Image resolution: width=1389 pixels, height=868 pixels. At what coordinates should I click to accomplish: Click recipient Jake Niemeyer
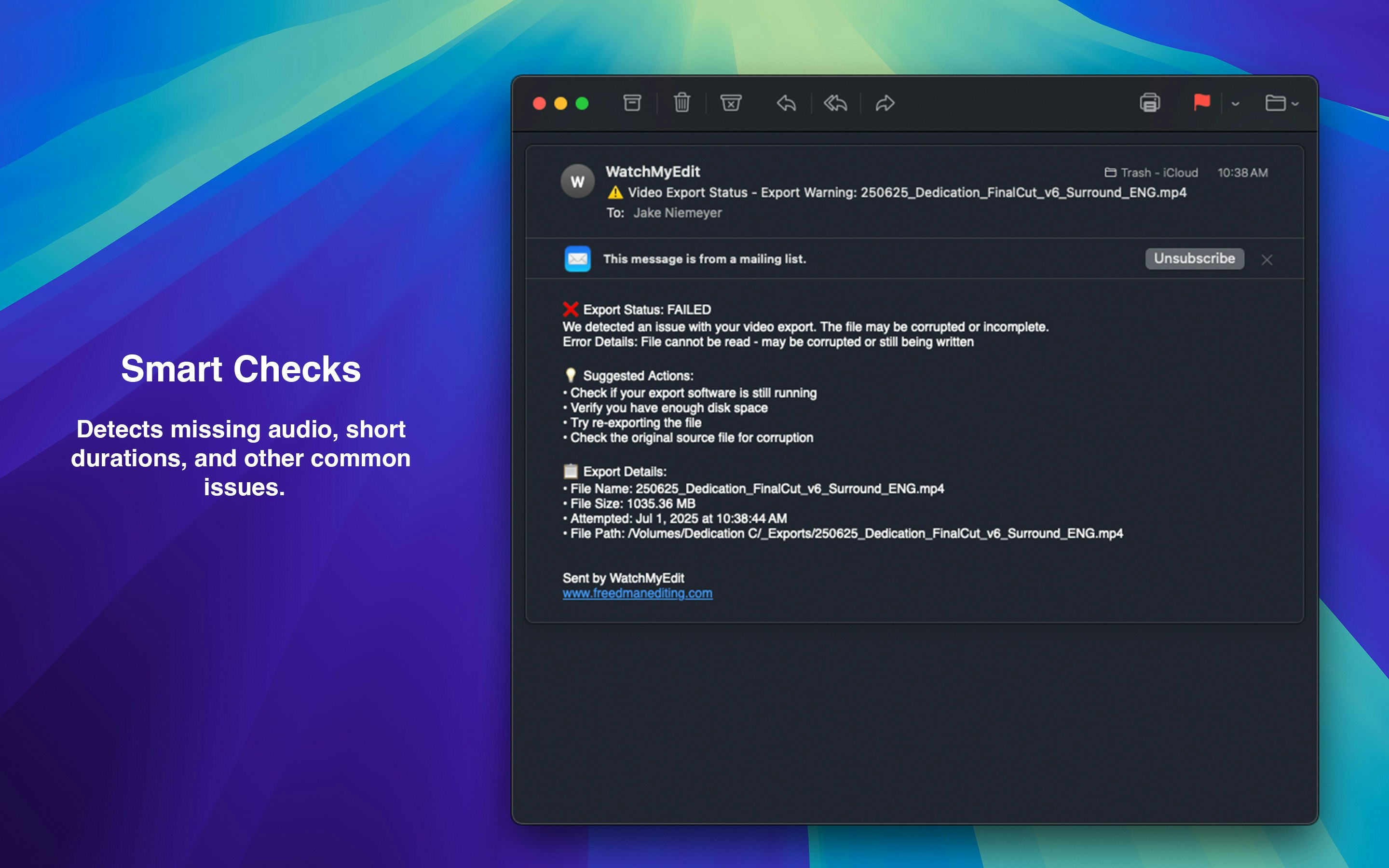tap(677, 213)
